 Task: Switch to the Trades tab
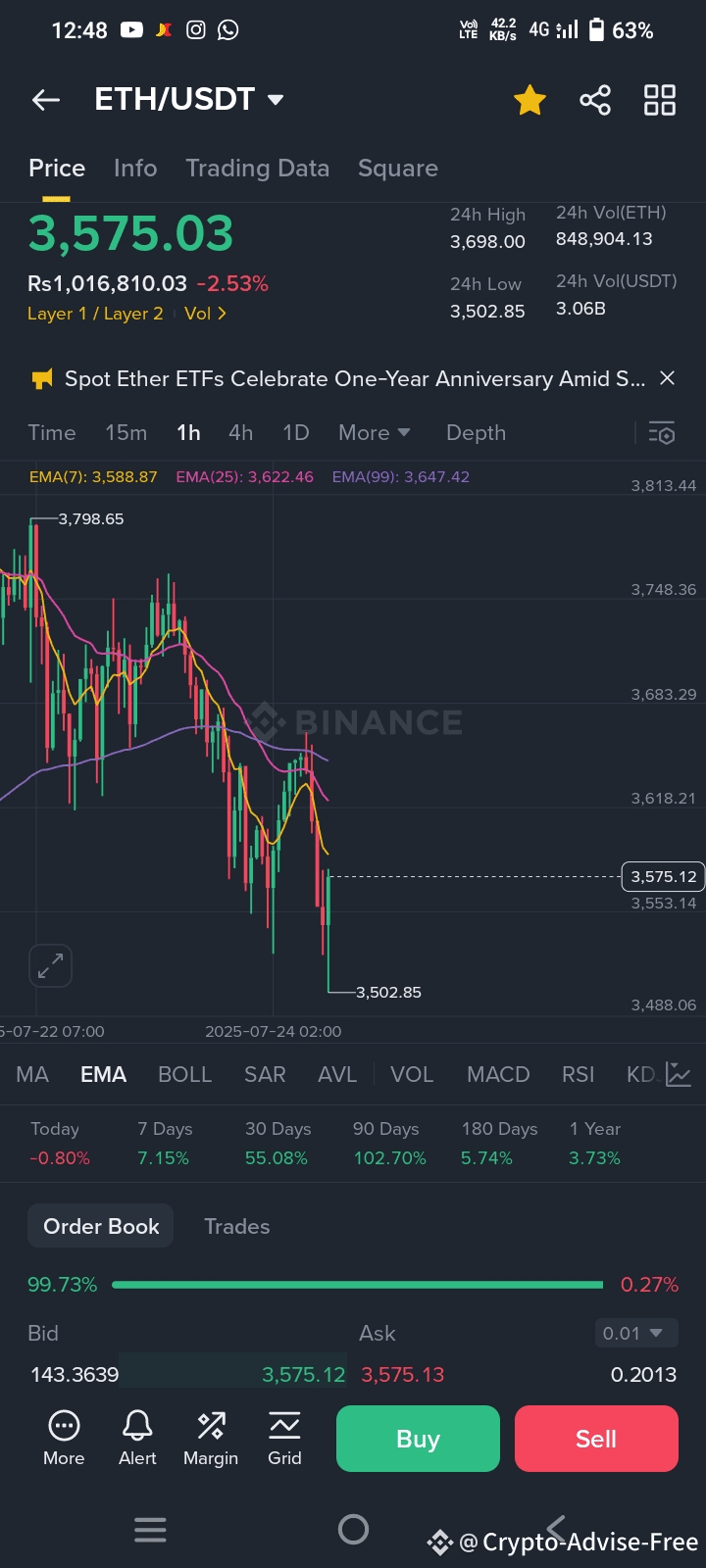click(x=236, y=1226)
